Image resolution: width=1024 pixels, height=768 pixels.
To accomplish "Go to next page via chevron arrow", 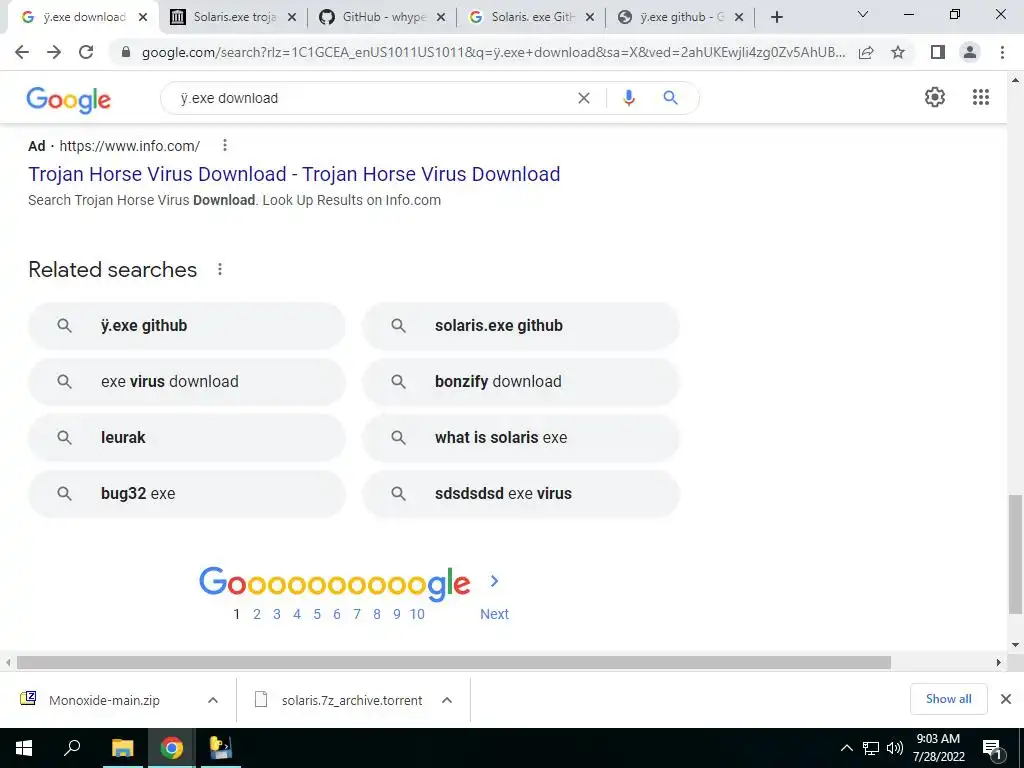I will tap(494, 581).
